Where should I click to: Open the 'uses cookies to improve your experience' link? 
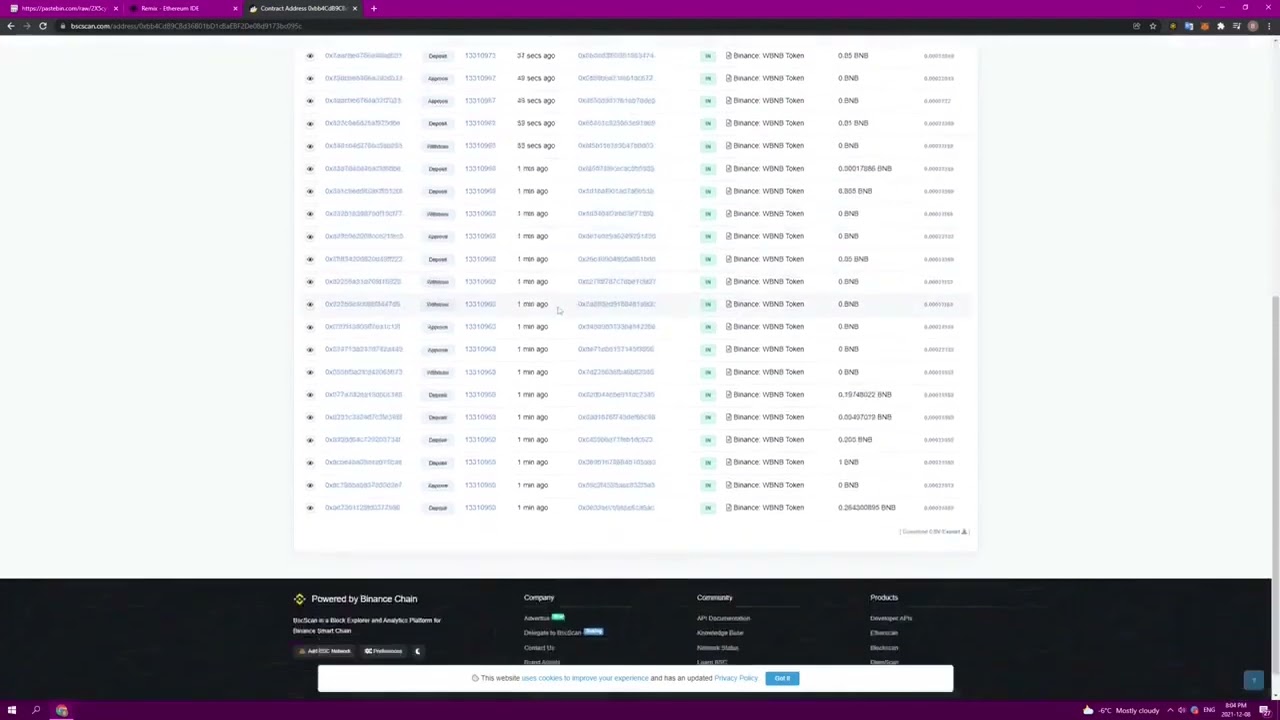pyautogui.click(x=585, y=679)
